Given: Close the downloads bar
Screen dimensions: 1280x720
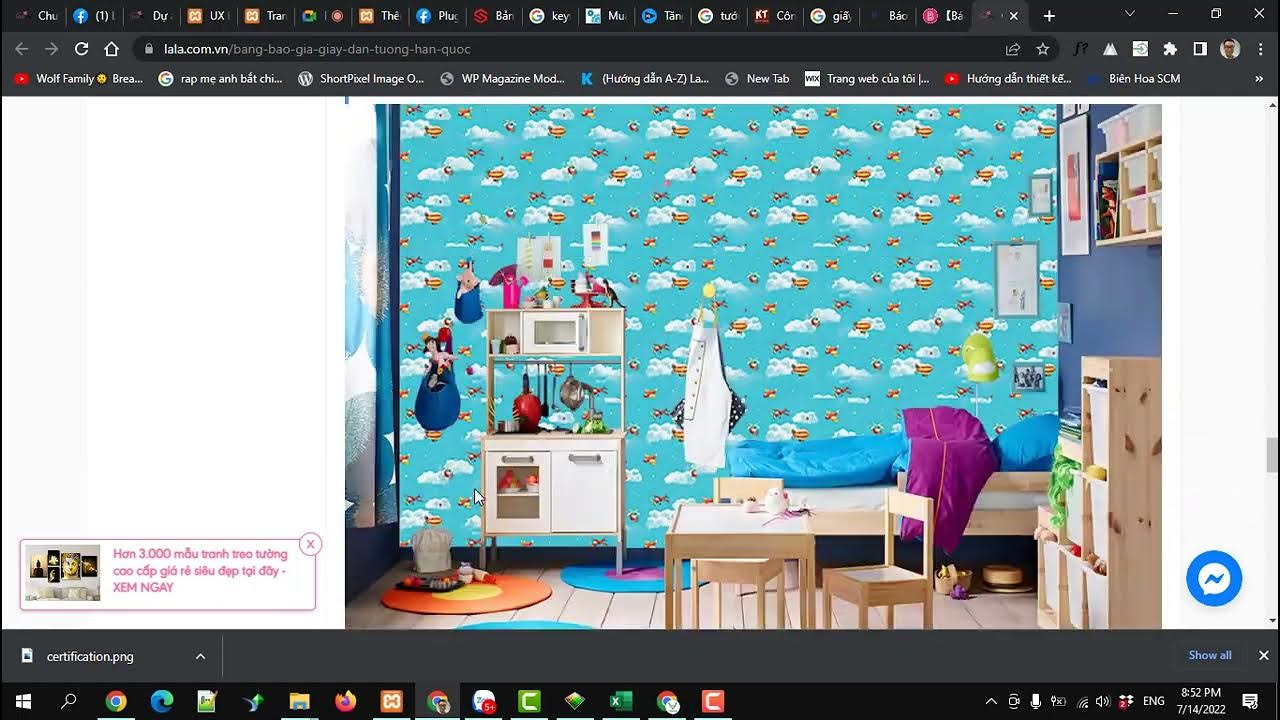Looking at the screenshot, I should pos(1263,655).
